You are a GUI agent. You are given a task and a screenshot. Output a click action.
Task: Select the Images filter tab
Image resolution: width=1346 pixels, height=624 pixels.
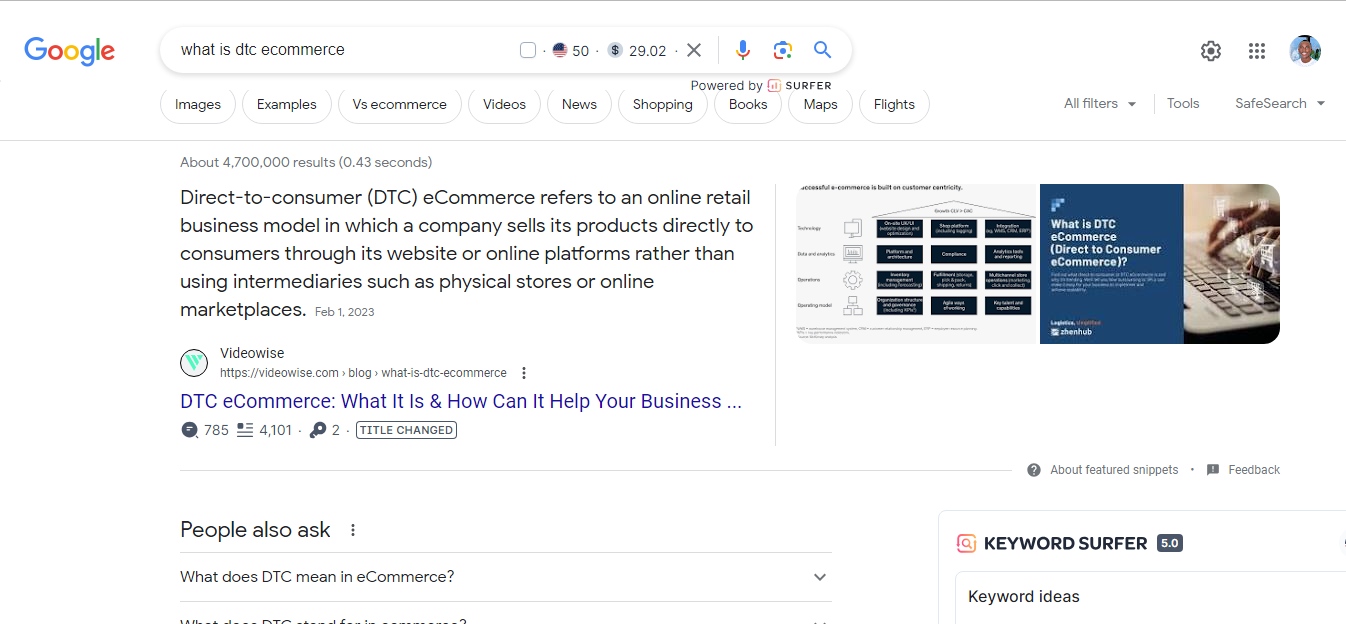[x=198, y=105]
